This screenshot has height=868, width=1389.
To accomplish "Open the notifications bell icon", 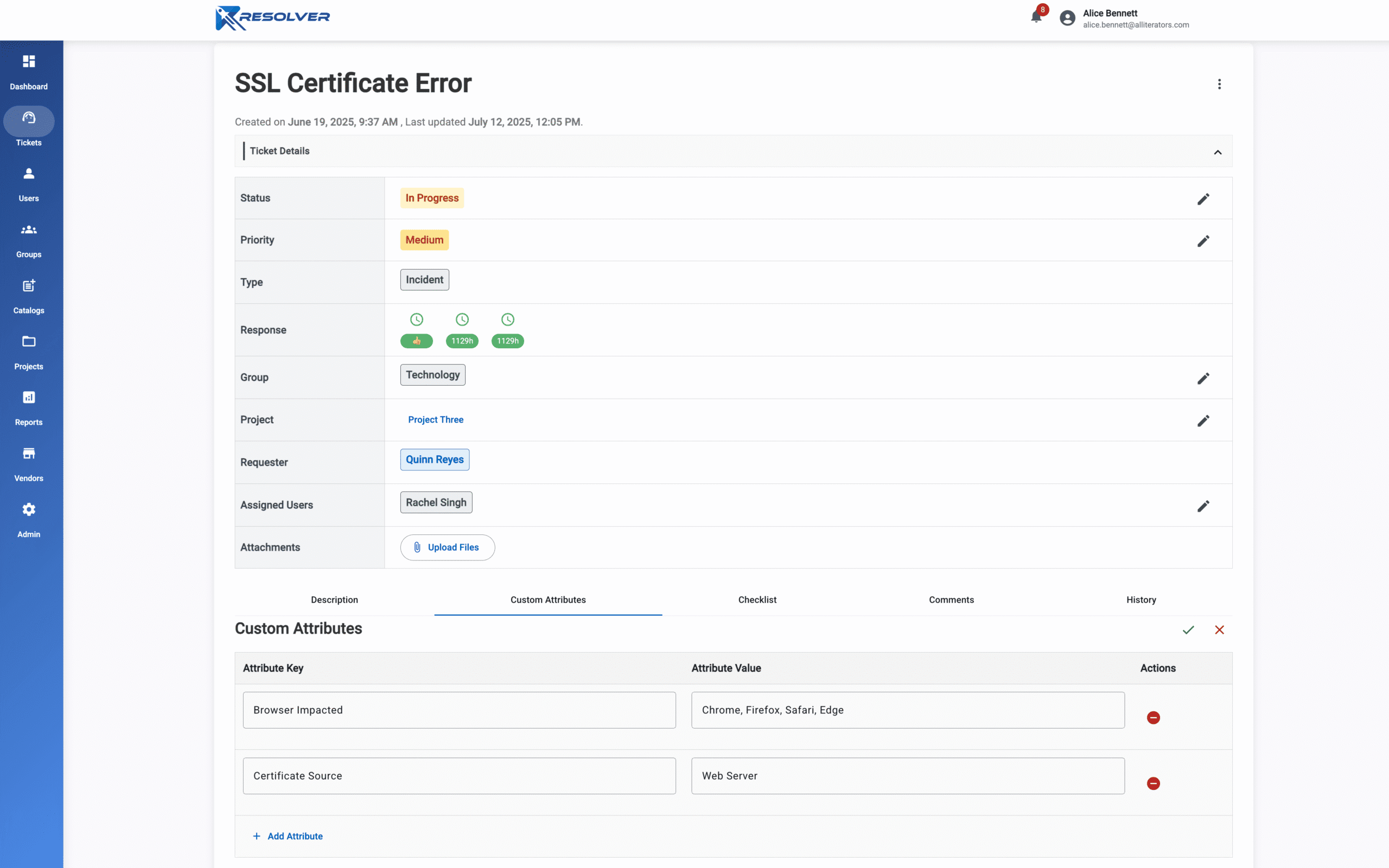I will click(x=1036, y=17).
